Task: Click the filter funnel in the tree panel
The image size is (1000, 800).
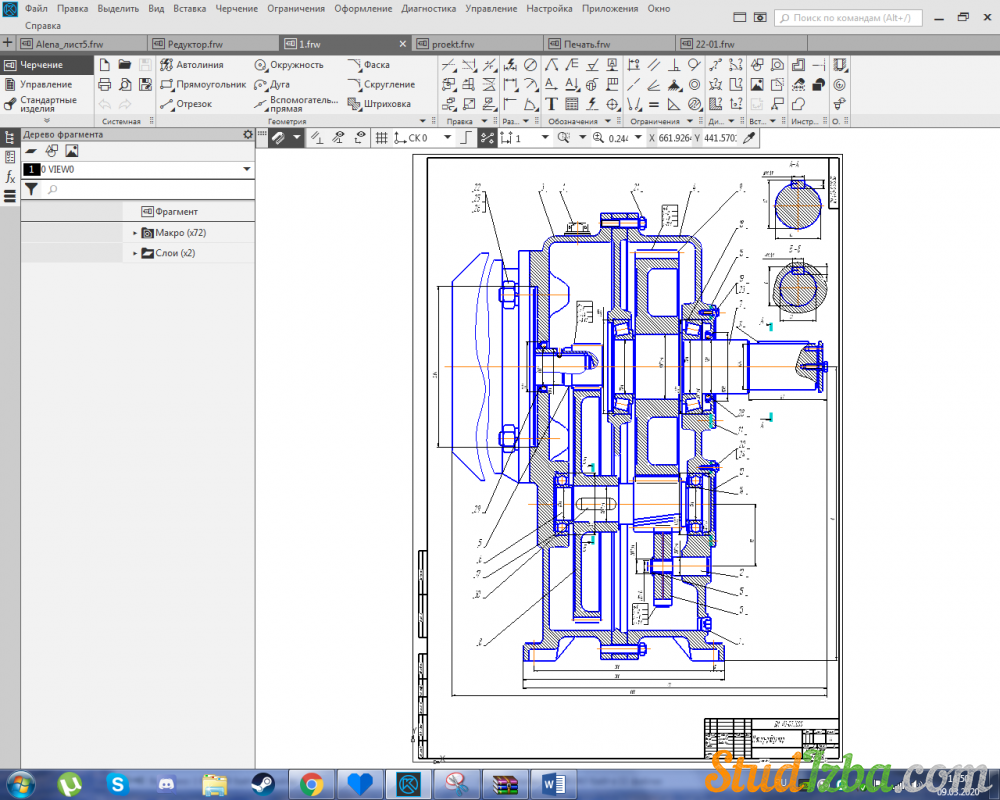Action: pyautogui.click(x=31, y=189)
